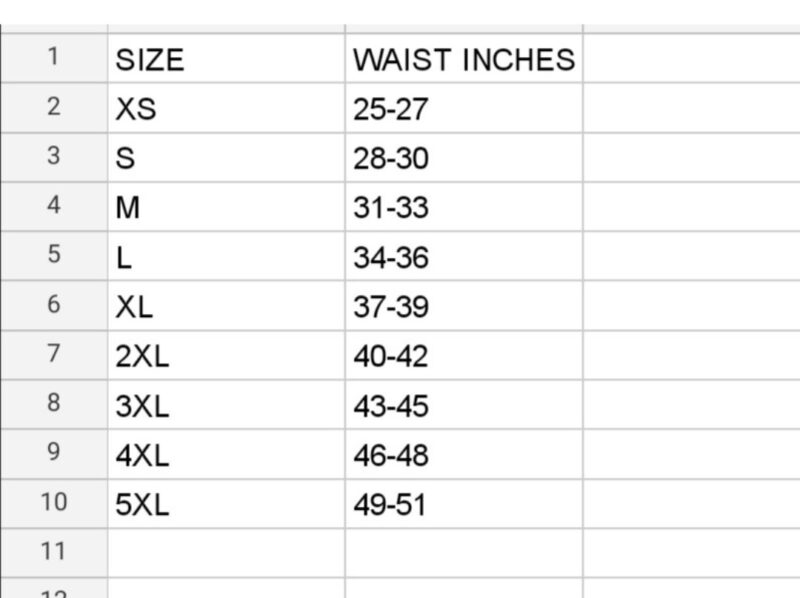Select the XL size cell
Viewport: 800px width, 598px height.
(225, 306)
